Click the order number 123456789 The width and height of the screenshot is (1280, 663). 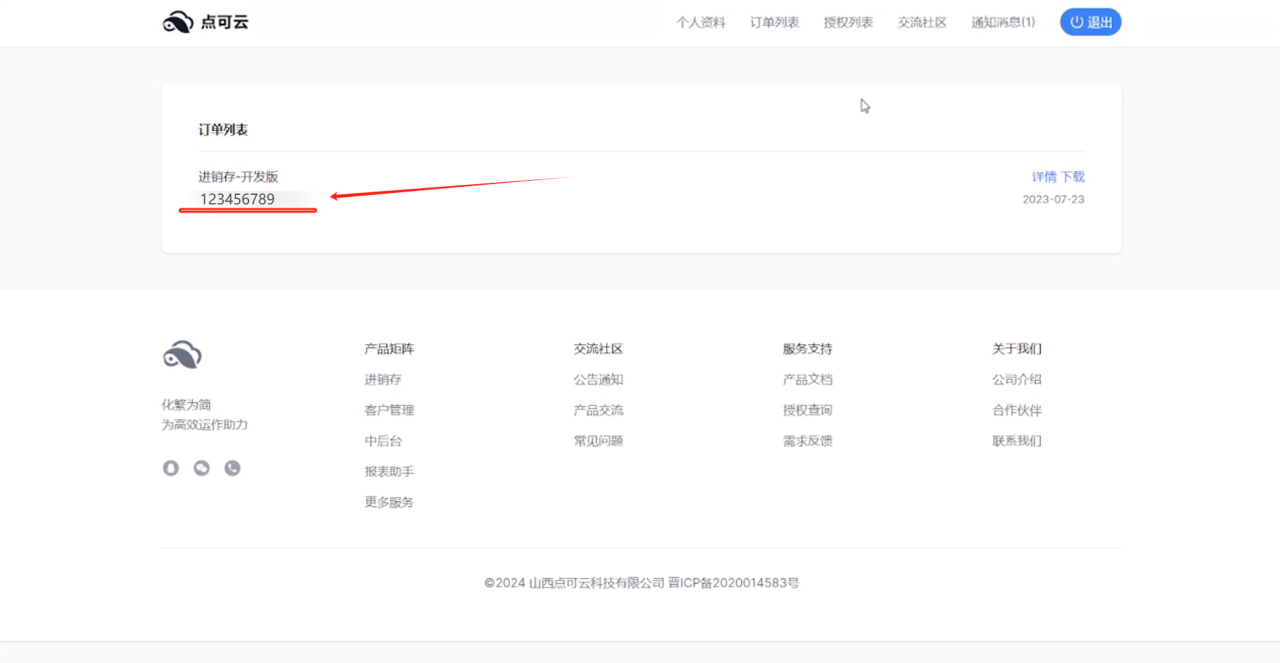tap(237, 199)
